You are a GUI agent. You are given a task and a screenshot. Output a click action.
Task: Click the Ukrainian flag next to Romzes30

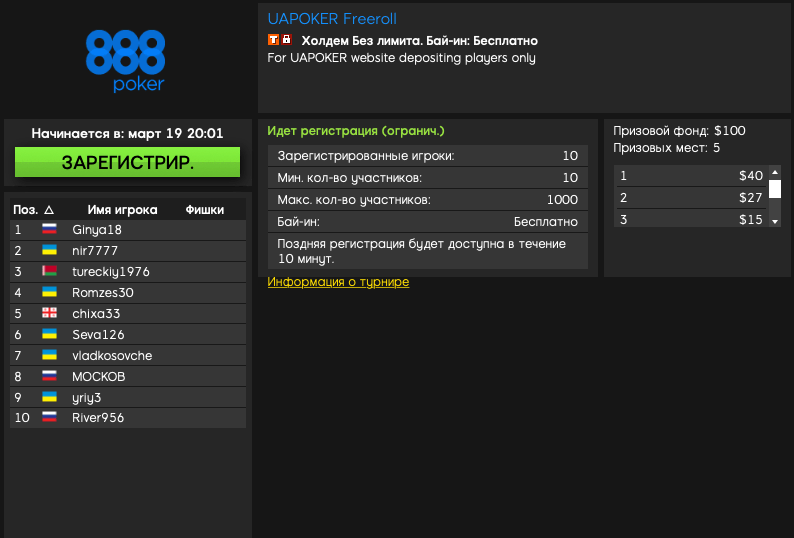[49, 292]
